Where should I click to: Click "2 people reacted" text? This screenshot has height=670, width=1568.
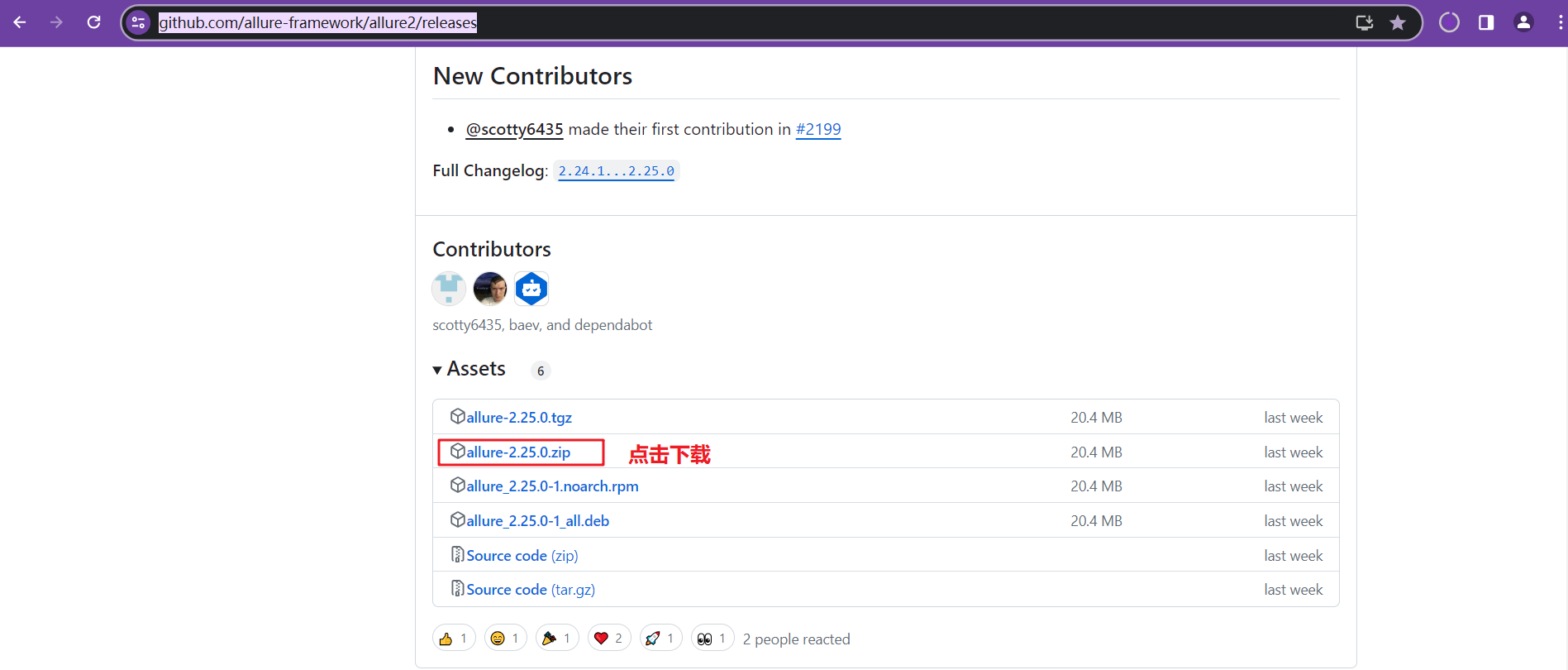[796, 639]
